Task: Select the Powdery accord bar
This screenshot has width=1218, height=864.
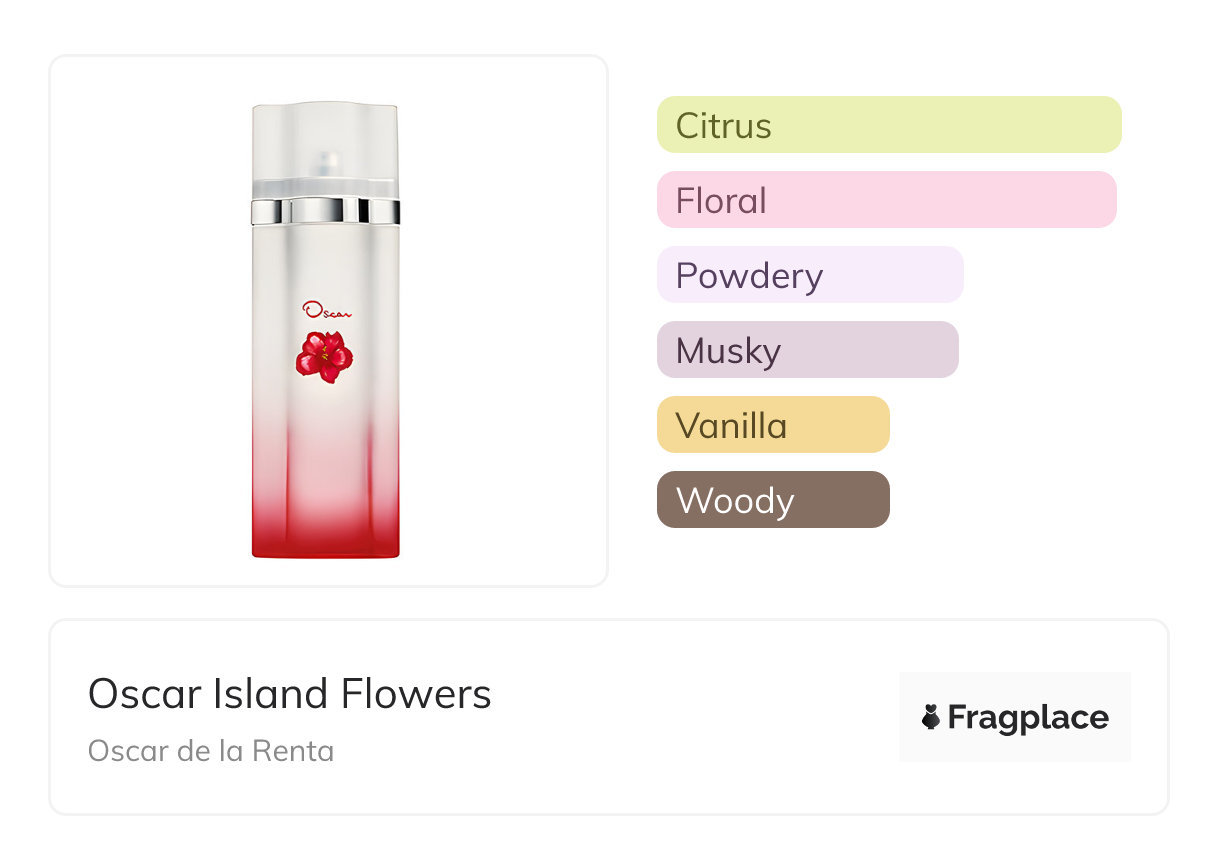Action: click(x=809, y=275)
